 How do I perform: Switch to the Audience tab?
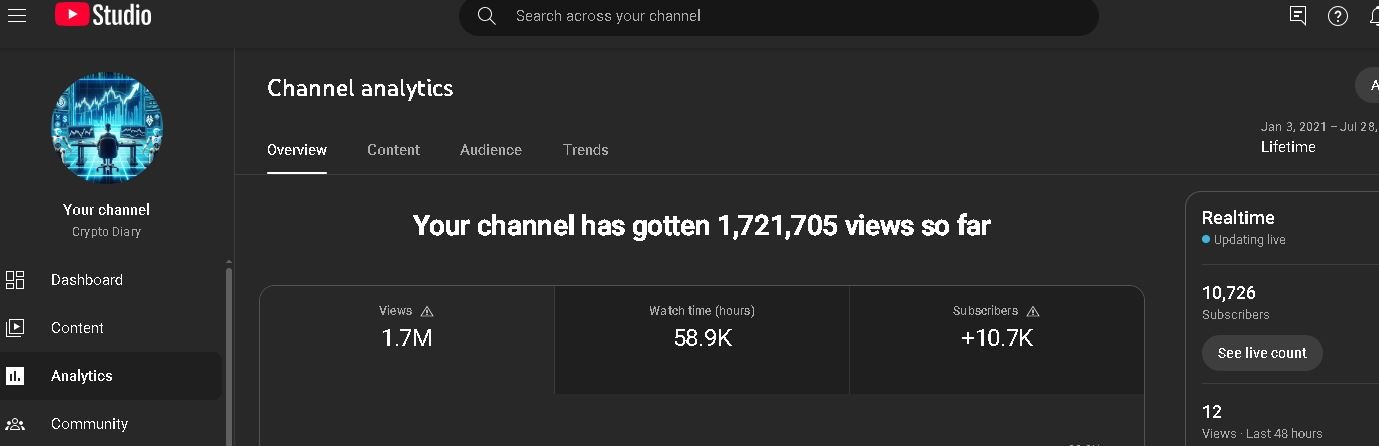[x=491, y=150]
